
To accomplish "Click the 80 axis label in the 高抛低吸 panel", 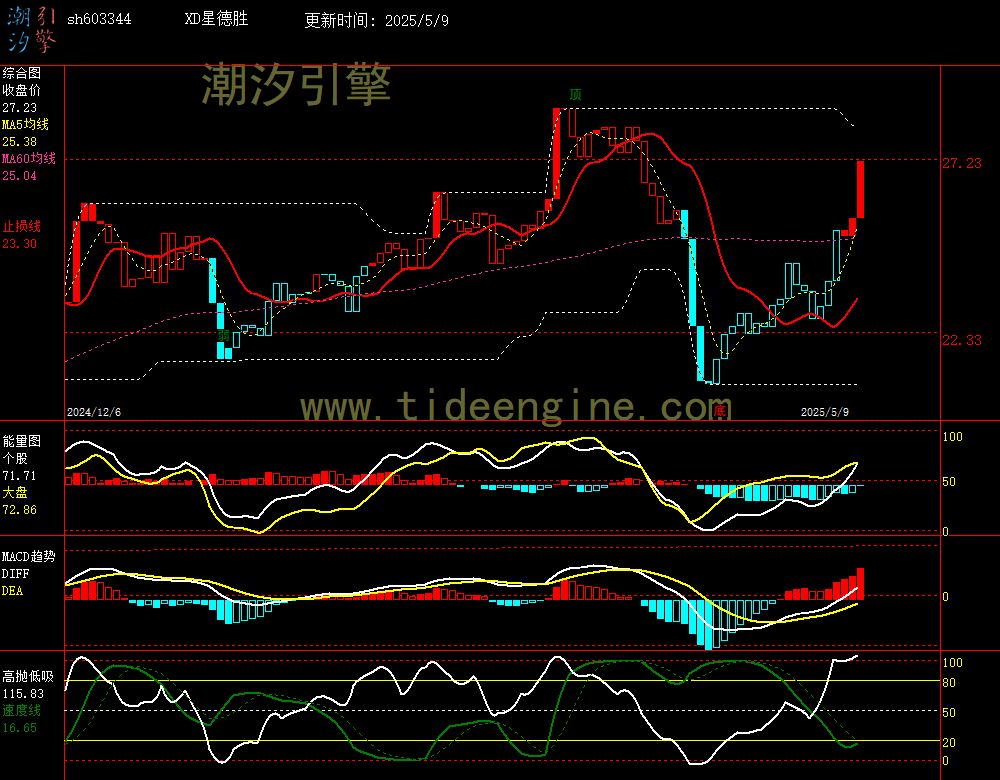I will (949, 683).
